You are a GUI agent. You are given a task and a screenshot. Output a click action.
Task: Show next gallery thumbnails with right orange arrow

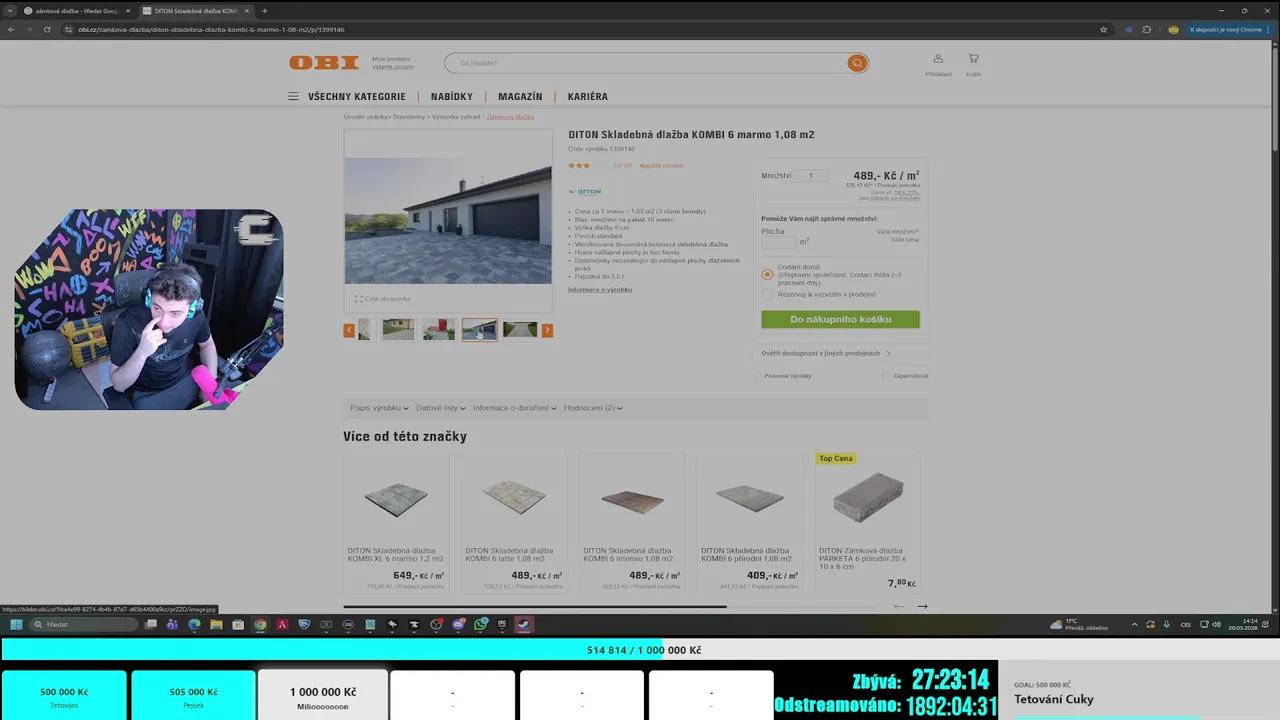tap(547, 330)
